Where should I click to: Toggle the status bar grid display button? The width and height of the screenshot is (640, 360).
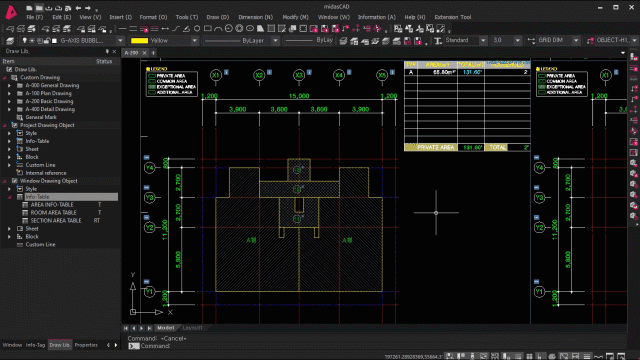[x=529, y=356]
